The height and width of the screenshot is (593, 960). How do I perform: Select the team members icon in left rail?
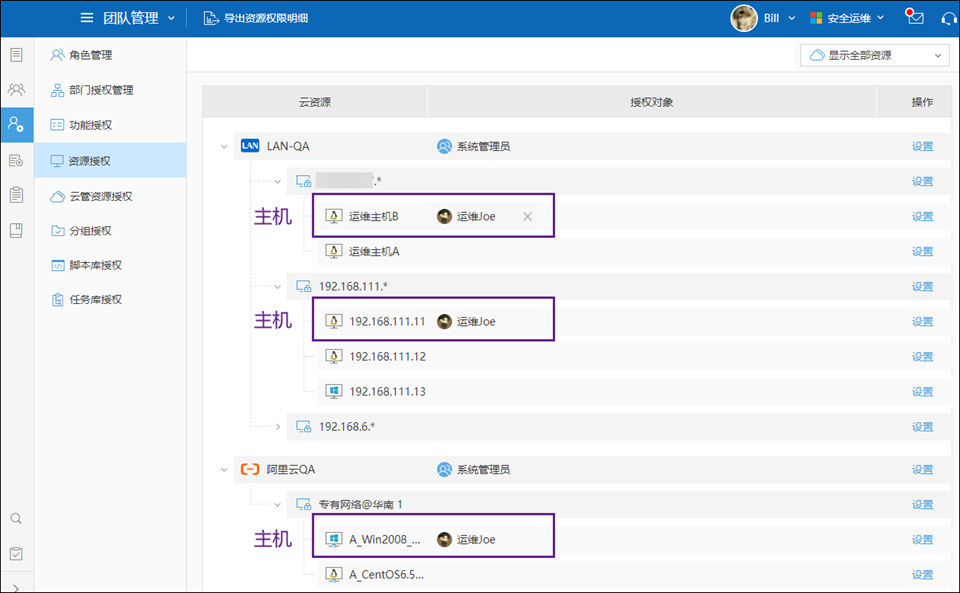[16, 90]
